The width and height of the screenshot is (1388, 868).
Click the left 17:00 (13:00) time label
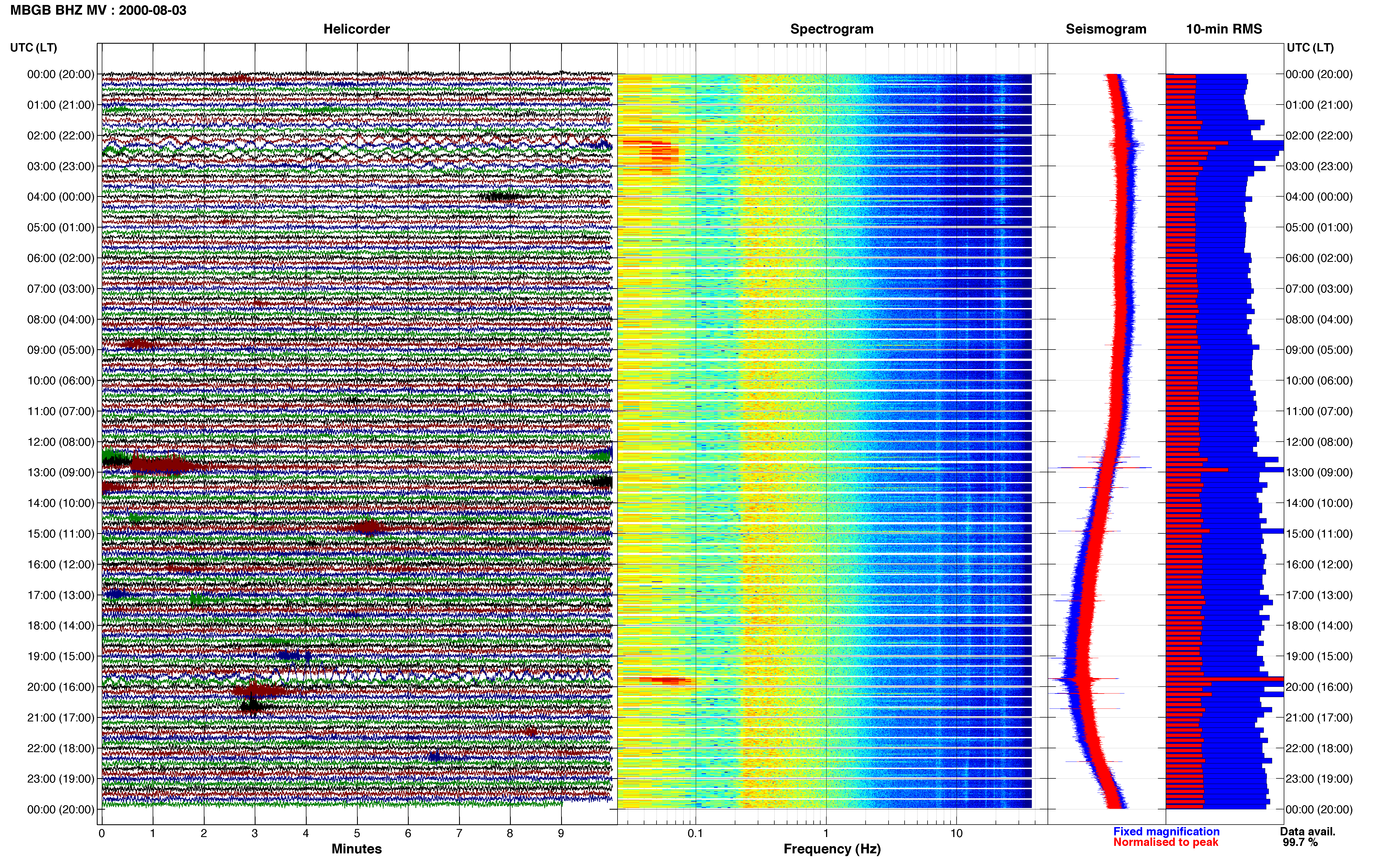61,595
